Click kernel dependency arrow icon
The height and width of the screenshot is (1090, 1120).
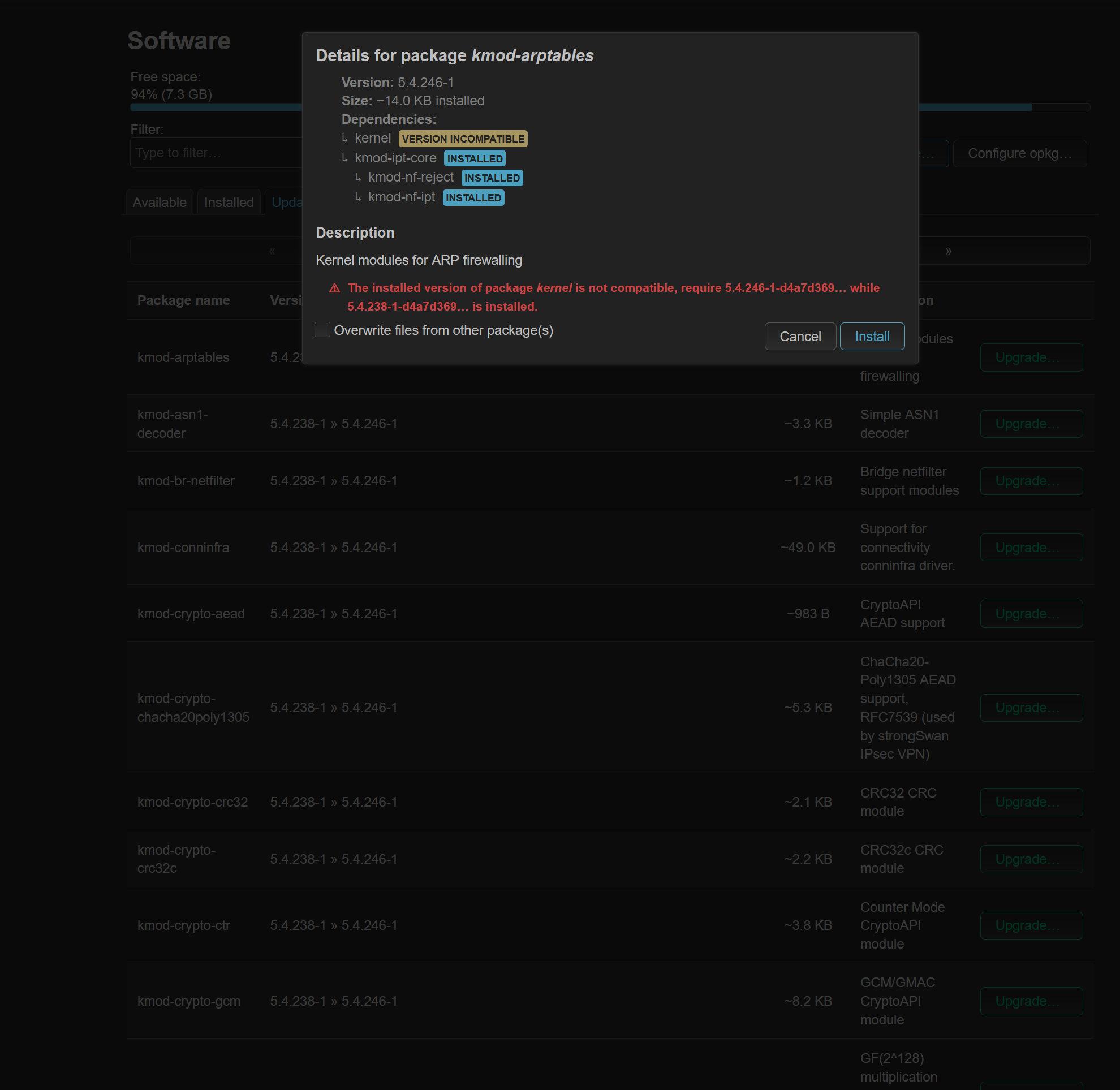coord(344,139)
